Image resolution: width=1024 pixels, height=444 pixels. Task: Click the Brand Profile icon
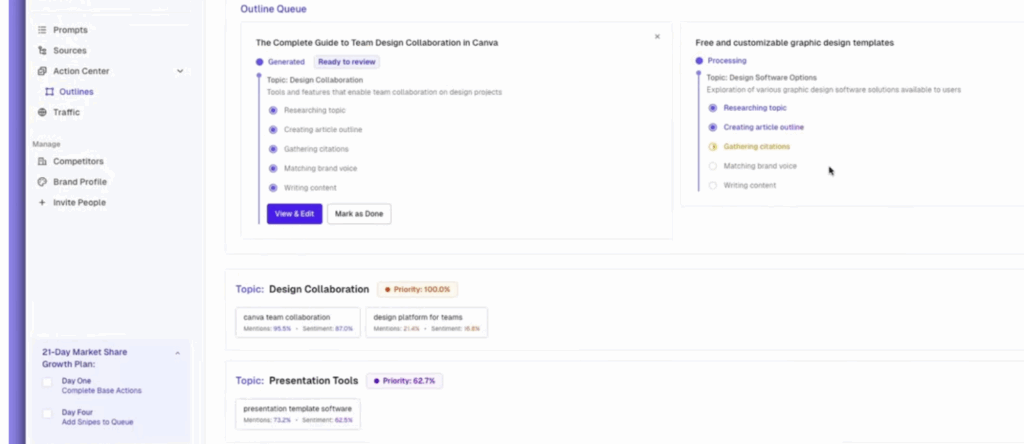pos(42,182)
